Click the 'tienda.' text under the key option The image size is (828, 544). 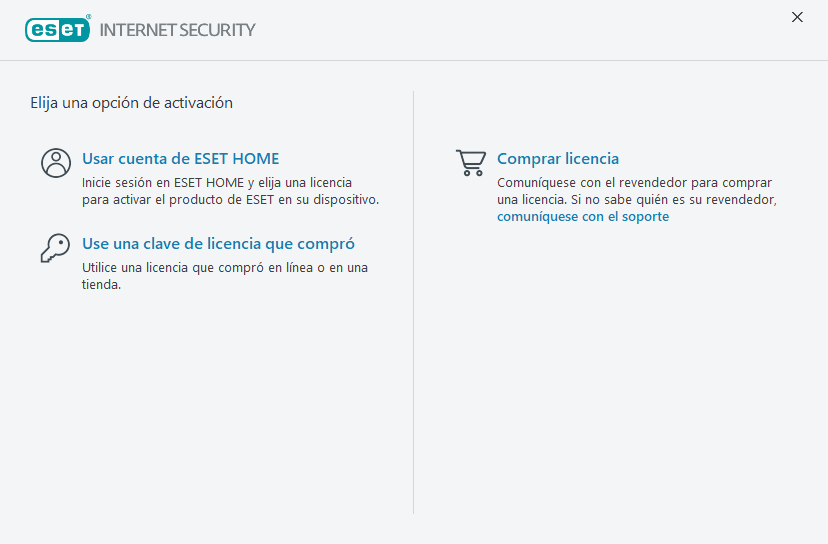tap(101, 285)
